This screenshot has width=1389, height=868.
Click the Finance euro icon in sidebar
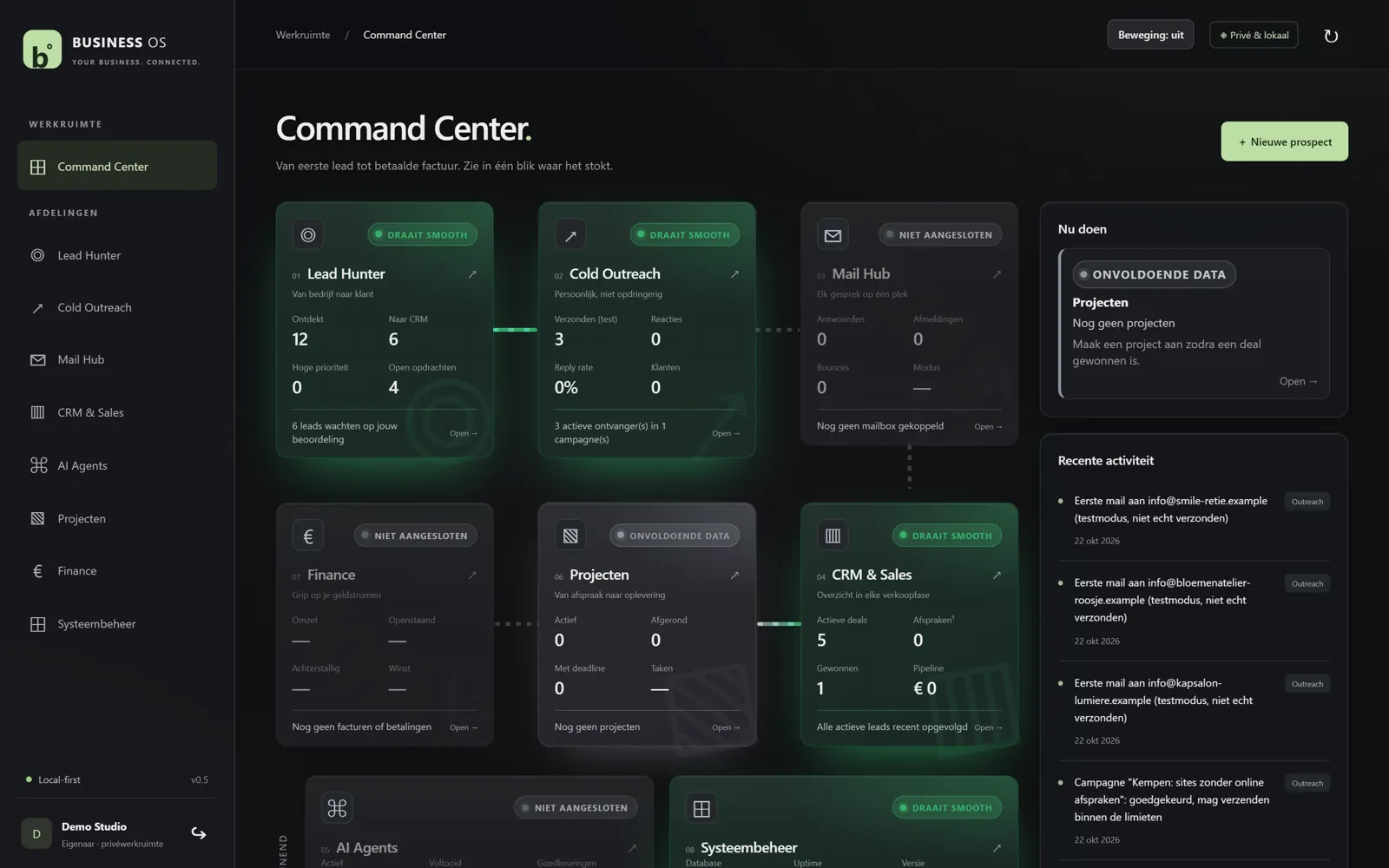pyautogui.click(x=37, y=571)
